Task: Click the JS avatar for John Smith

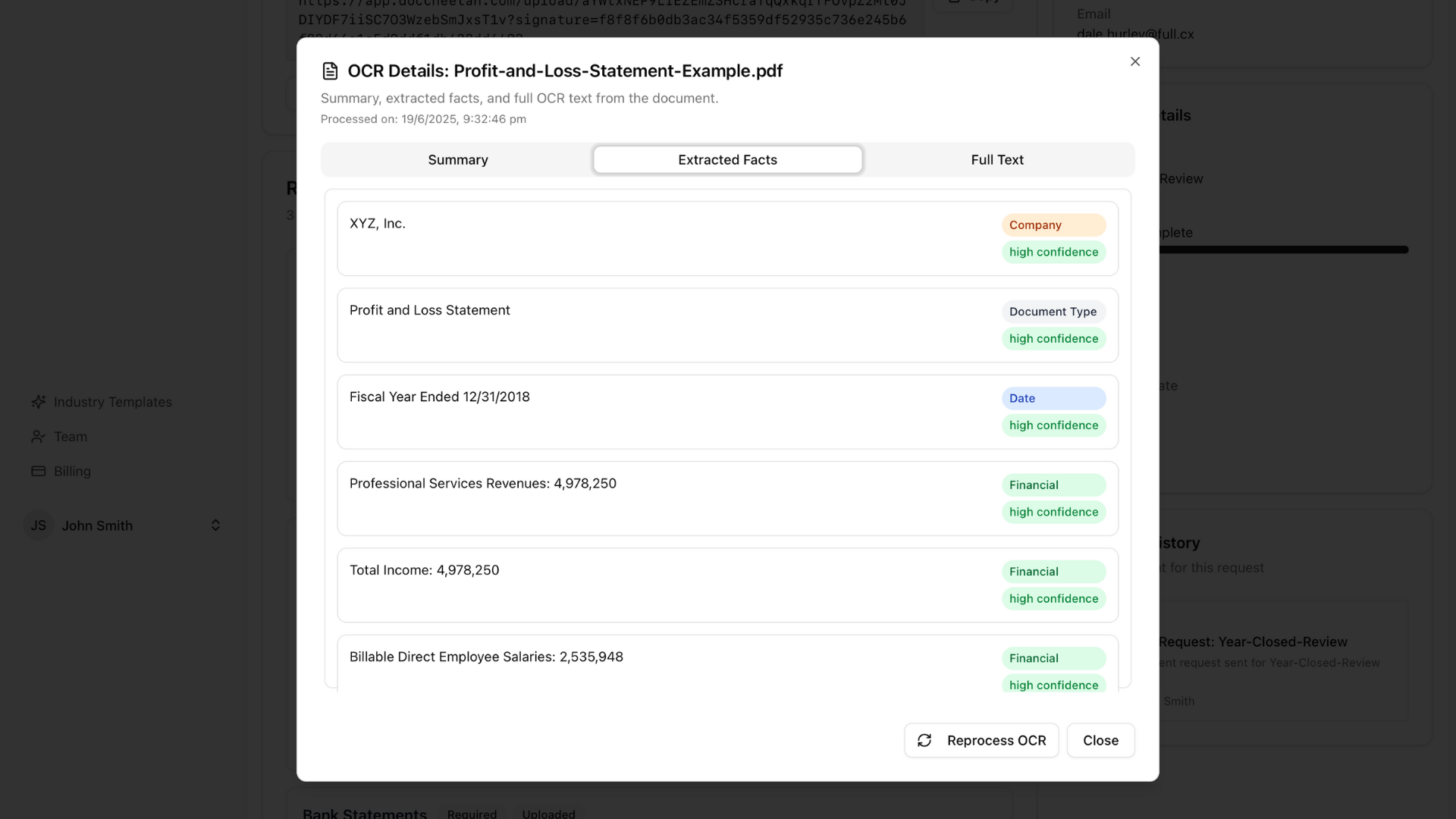Action: (x=39, y=526)
